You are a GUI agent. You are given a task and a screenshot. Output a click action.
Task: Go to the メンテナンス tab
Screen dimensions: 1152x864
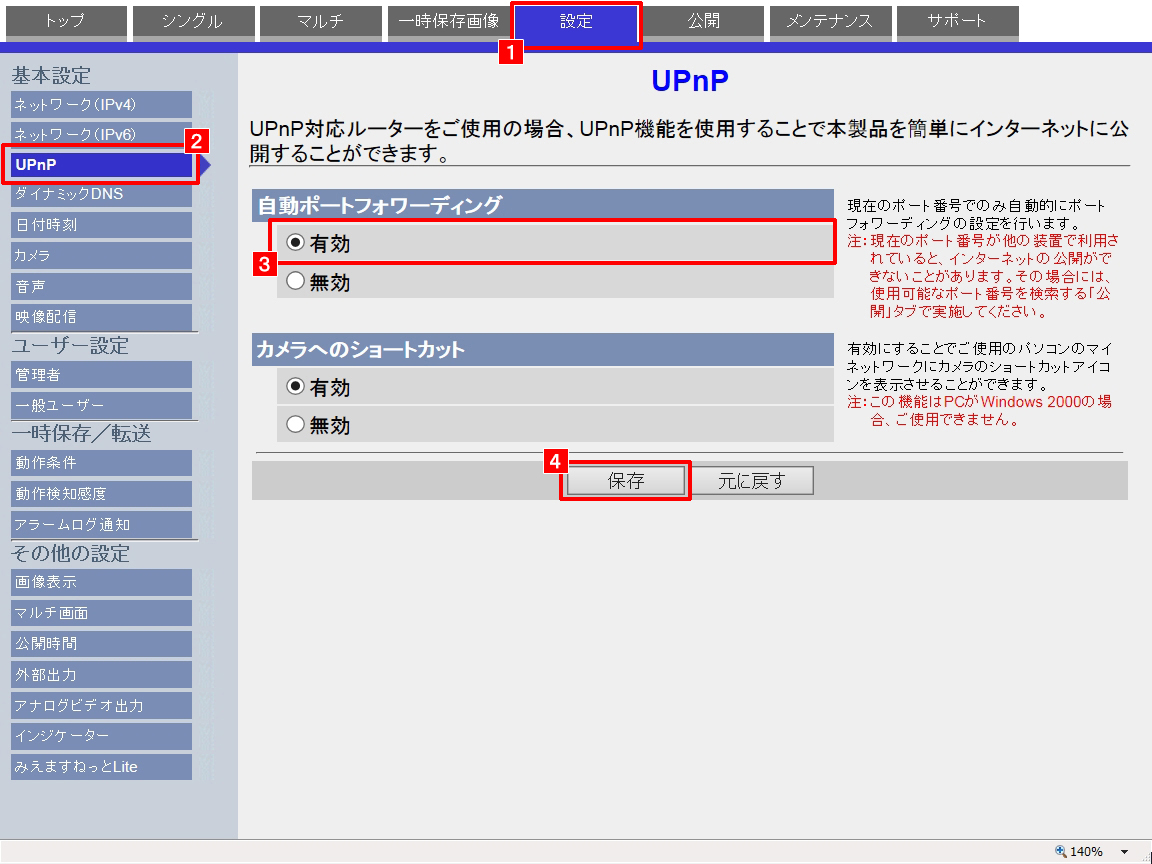pos(829,22)
